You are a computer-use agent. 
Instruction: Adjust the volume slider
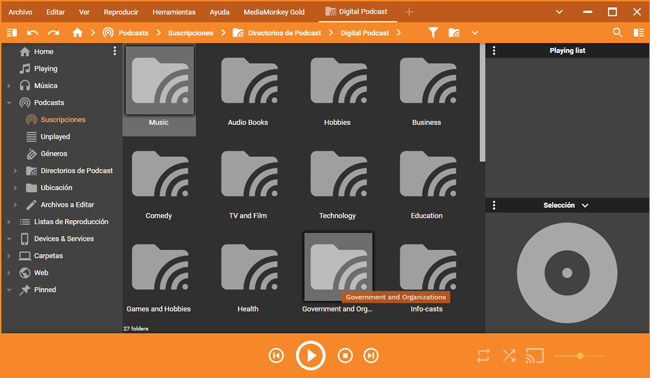tap(580, 356)
